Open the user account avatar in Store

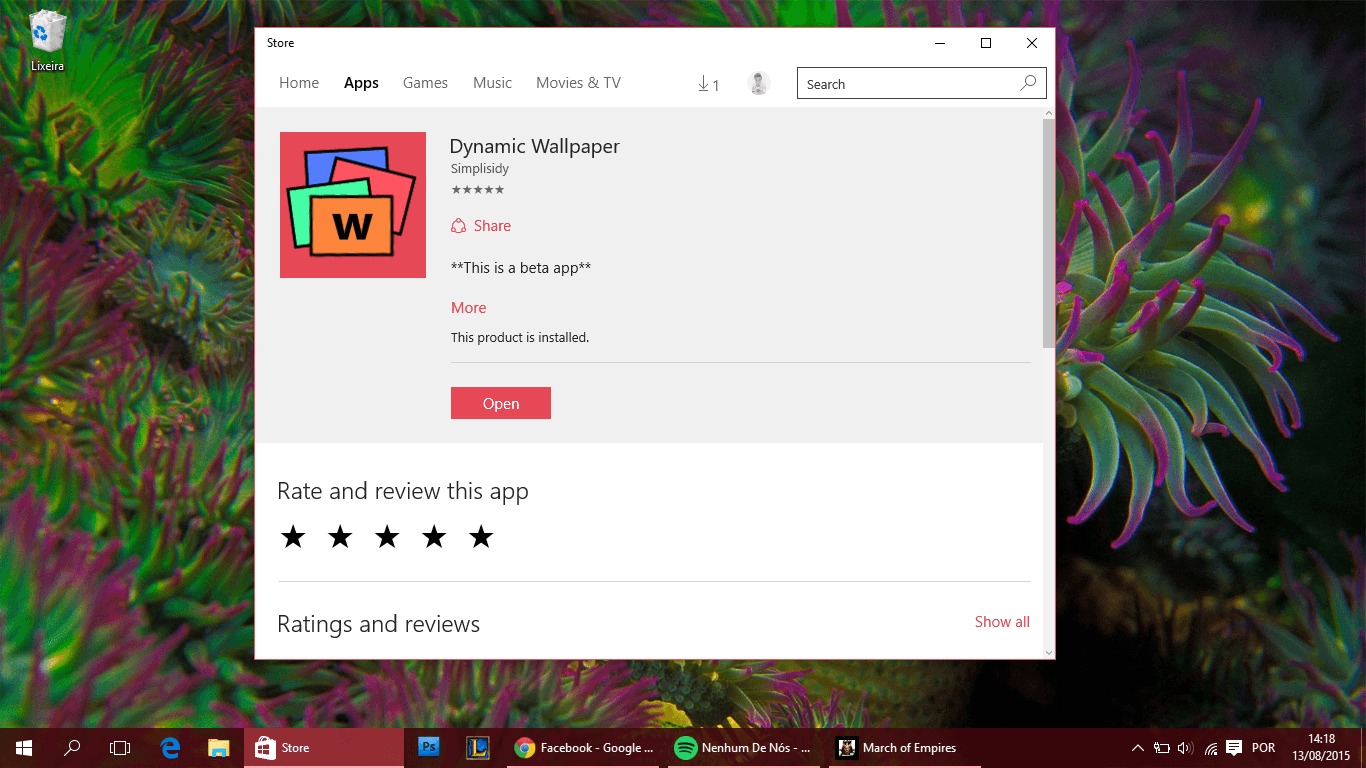coord(759,84)
